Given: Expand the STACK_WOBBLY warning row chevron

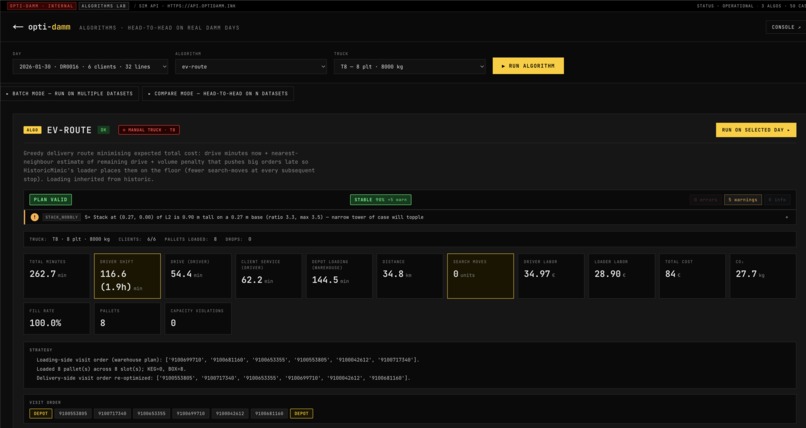Looking at the screenshot, I should point(786,217).
